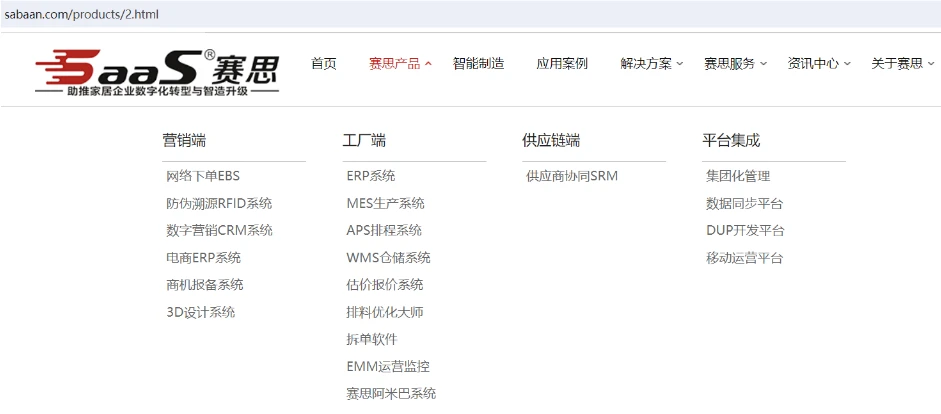Open the 网络下单EBS link

point(203,176)
